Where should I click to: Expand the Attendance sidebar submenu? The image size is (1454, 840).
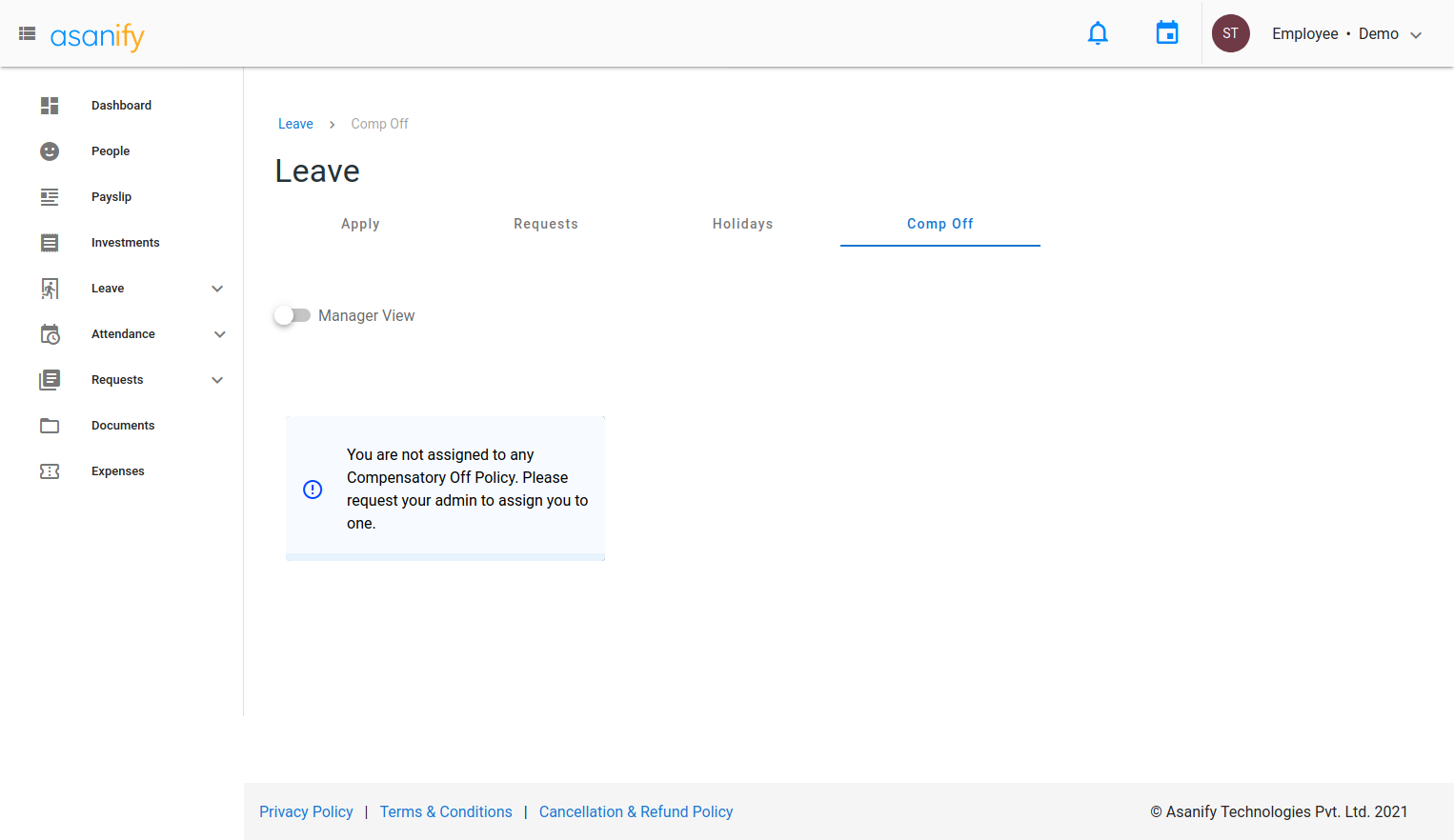(x=219, y=334)
